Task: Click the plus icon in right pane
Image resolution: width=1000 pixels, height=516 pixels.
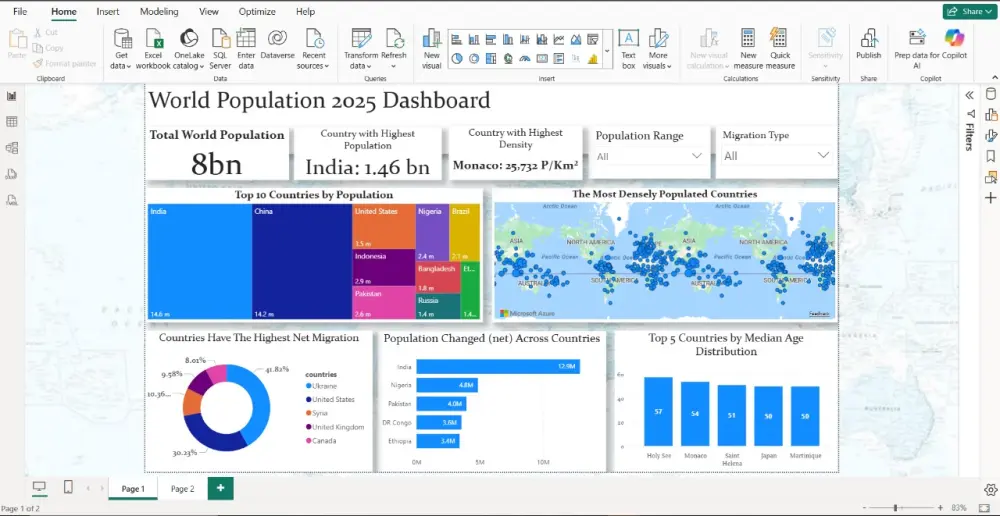Action: coord(990,198)
